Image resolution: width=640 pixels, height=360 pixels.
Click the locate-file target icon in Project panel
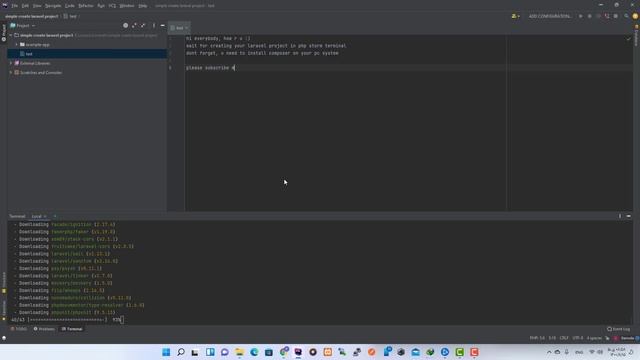point(125,26)
